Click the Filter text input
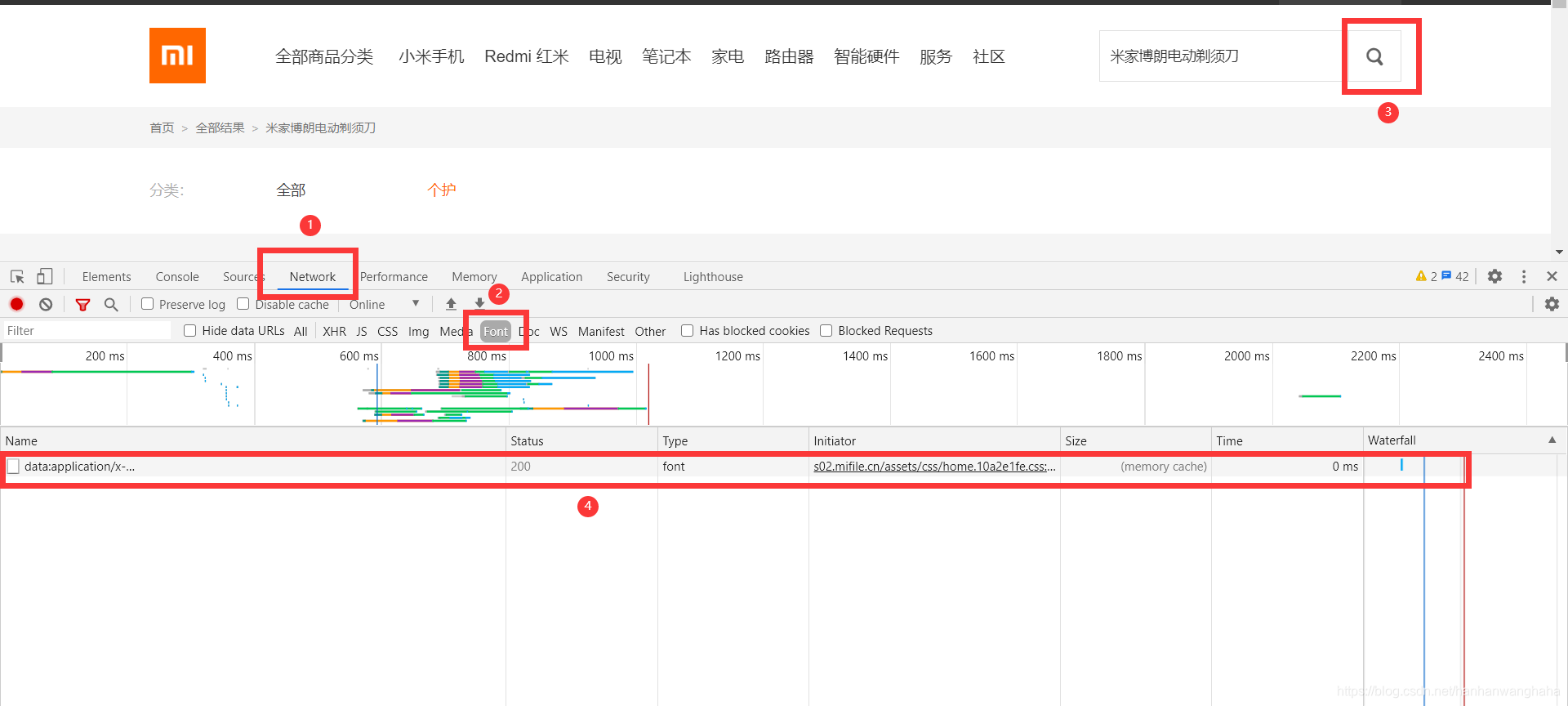Image resolution: width=1568 pixels, height=706 pixels. (87, 330)
